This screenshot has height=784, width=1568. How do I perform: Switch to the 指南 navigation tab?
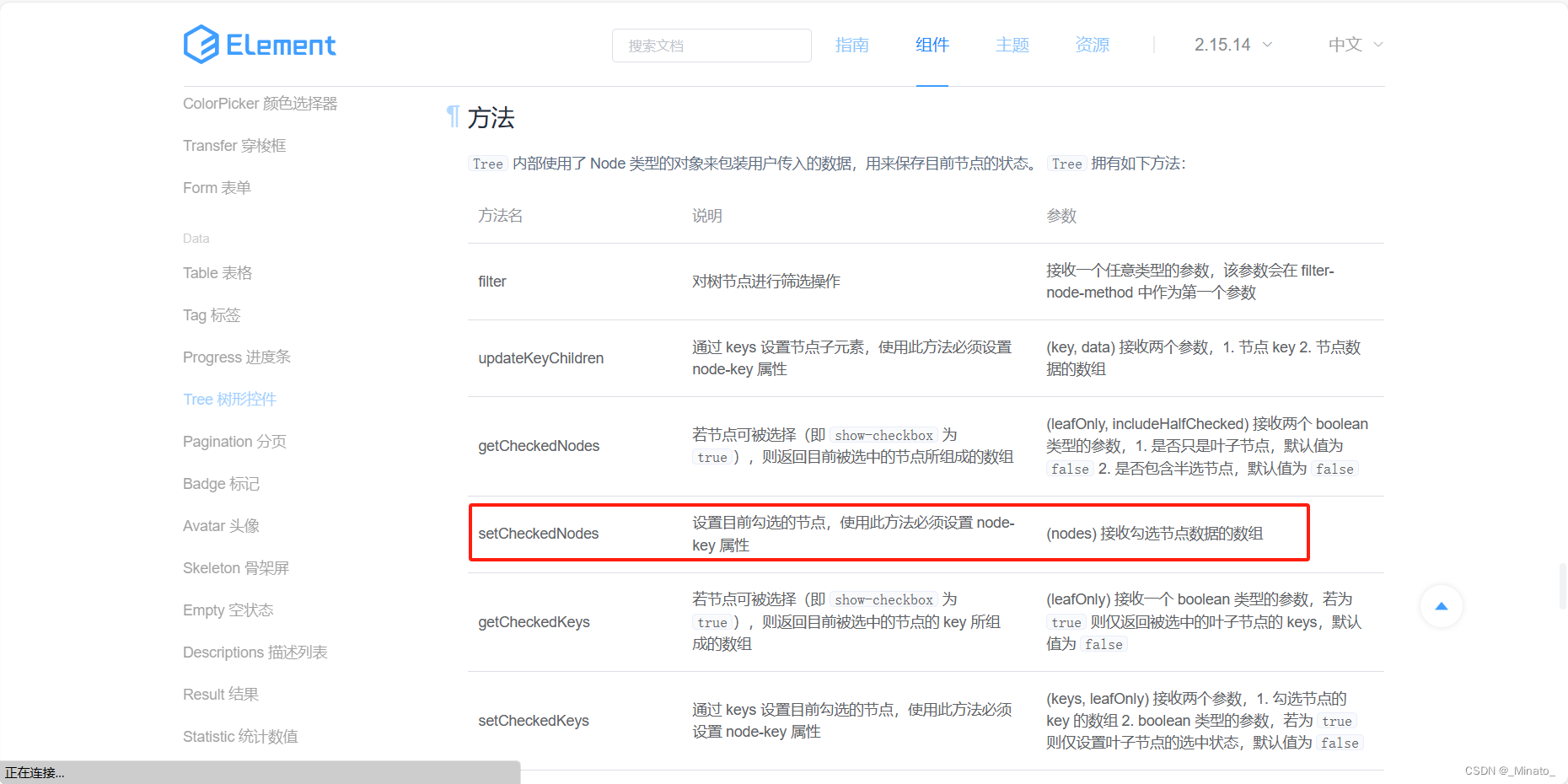pos(852,45)
